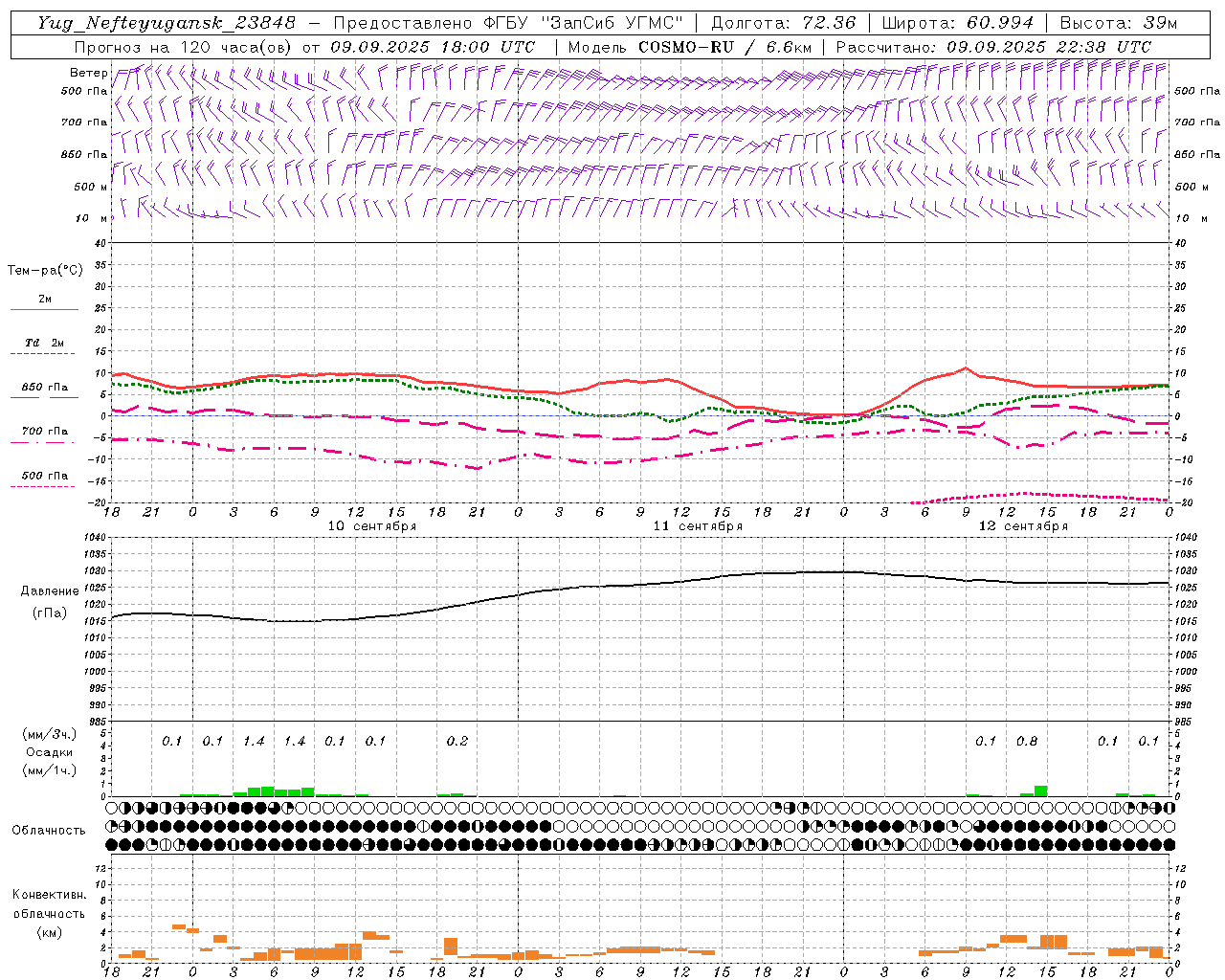Click the (мм/1ч.) unit label

click(x=50, y=770)
